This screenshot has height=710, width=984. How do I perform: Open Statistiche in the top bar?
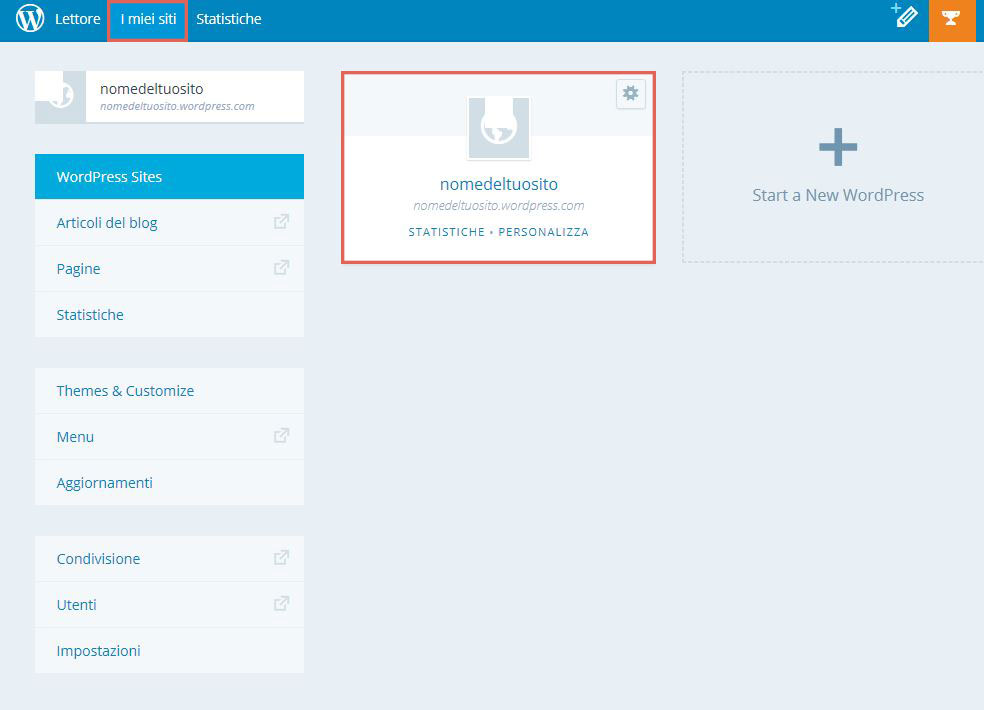pyautogui.click(x=228, y=19)
